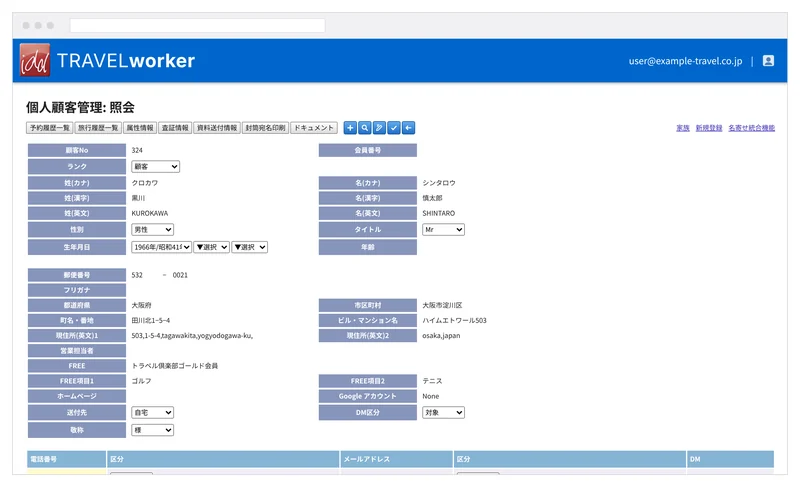Screen dimensions: 800x487
Task: Click the browser address bar field
Action: coord(197,25)
